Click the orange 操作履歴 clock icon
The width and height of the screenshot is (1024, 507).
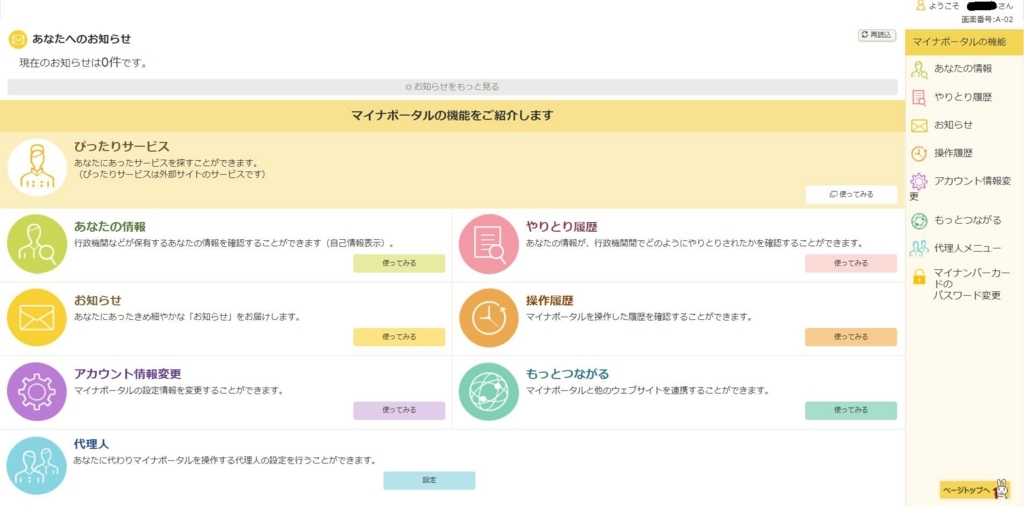488,318
